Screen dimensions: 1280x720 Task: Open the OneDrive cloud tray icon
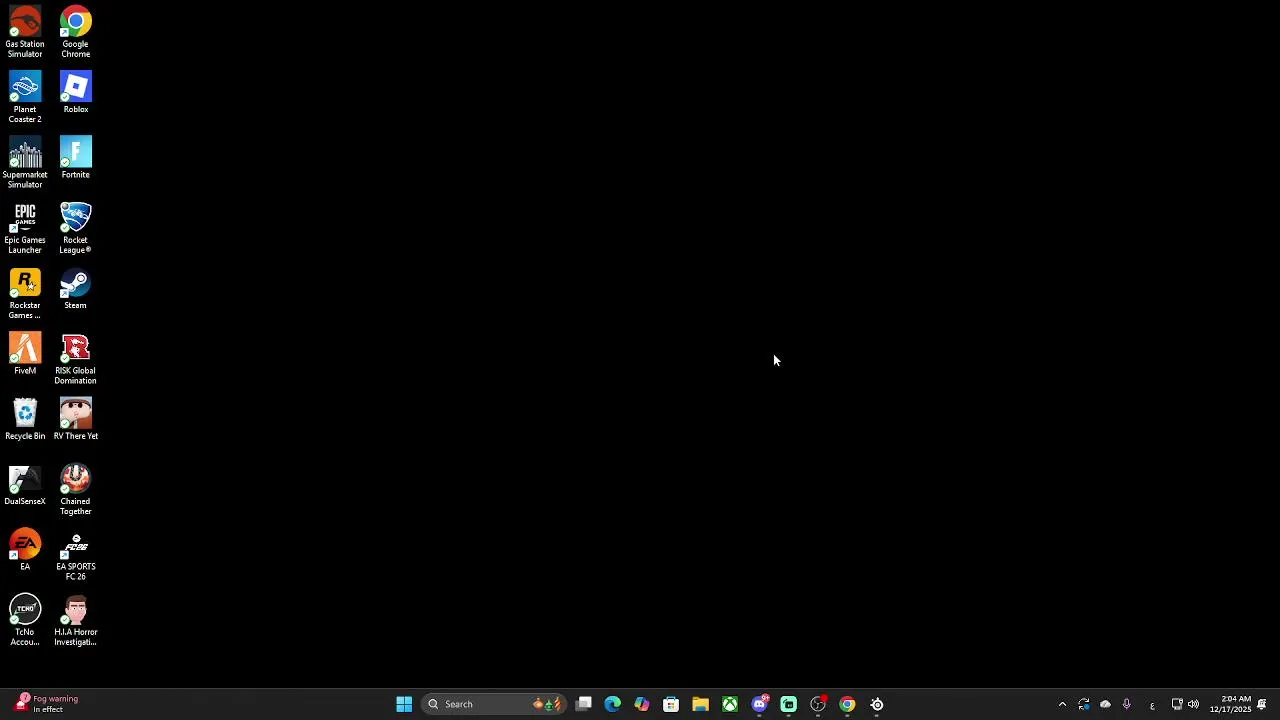point(1105,704)
